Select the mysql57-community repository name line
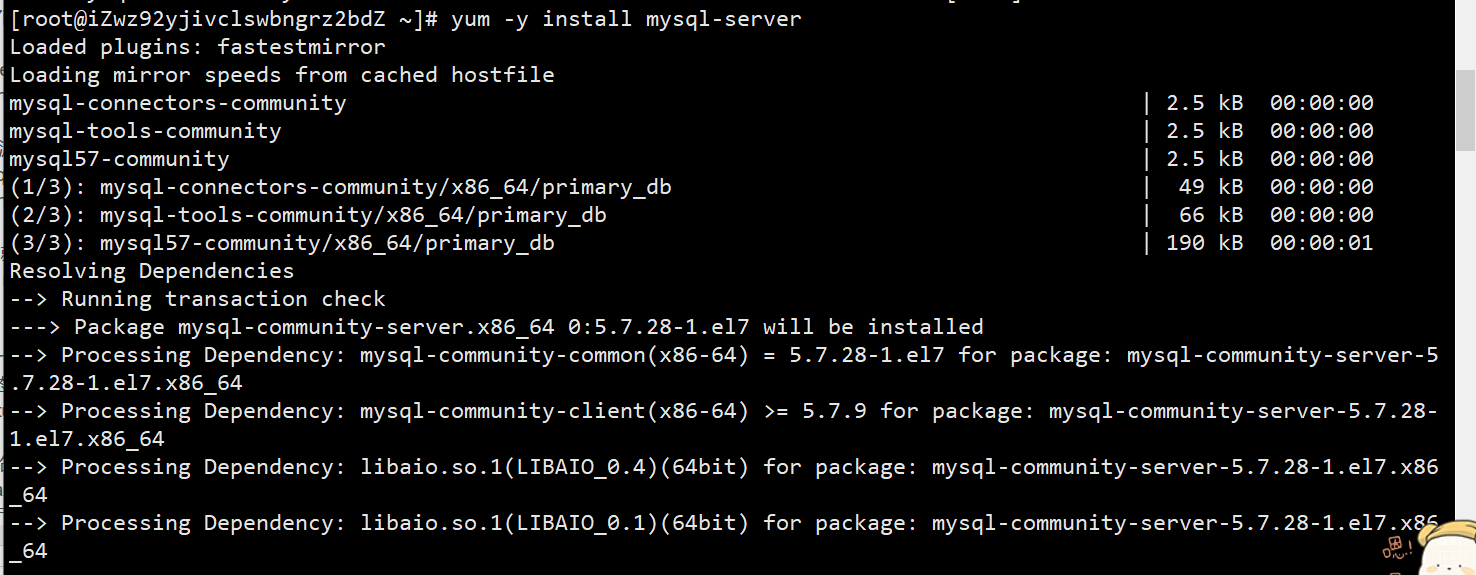The width and height of the screenshot is (1476, 575). pyautogui.click(x=119, y=159)
